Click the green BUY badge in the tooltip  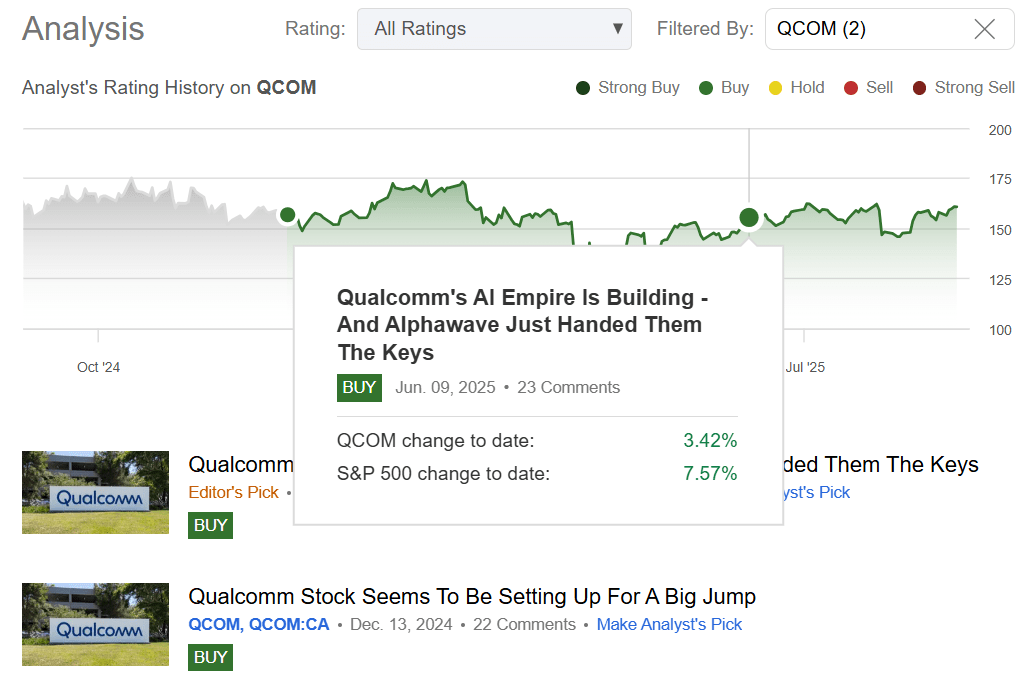[x=359, y=388]
